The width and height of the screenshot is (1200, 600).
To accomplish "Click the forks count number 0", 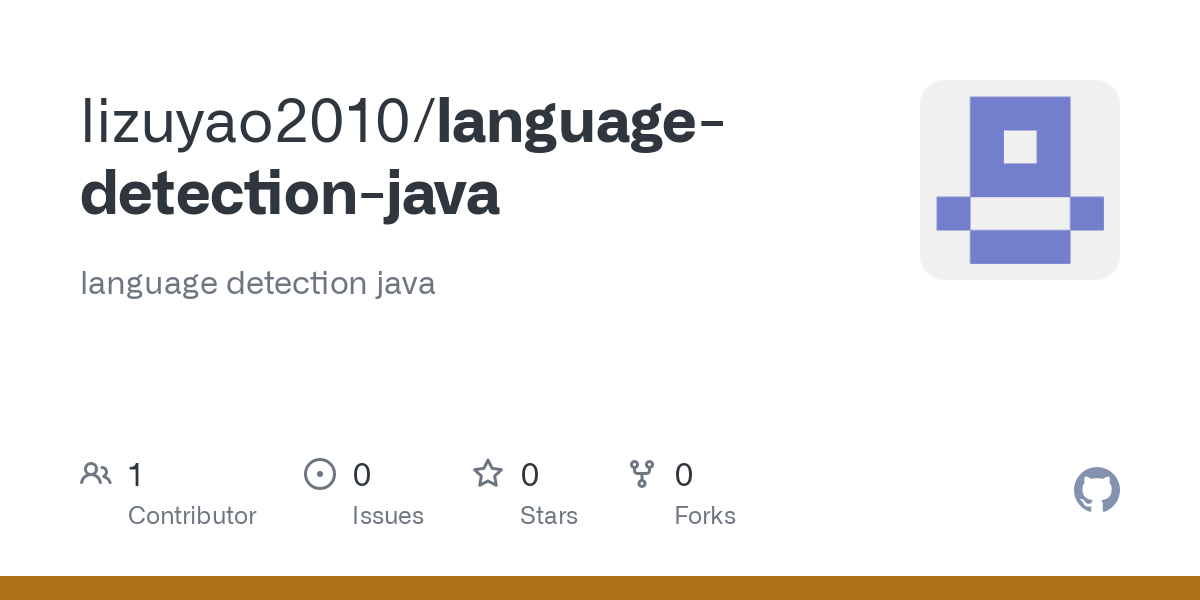I will point(684,474).
